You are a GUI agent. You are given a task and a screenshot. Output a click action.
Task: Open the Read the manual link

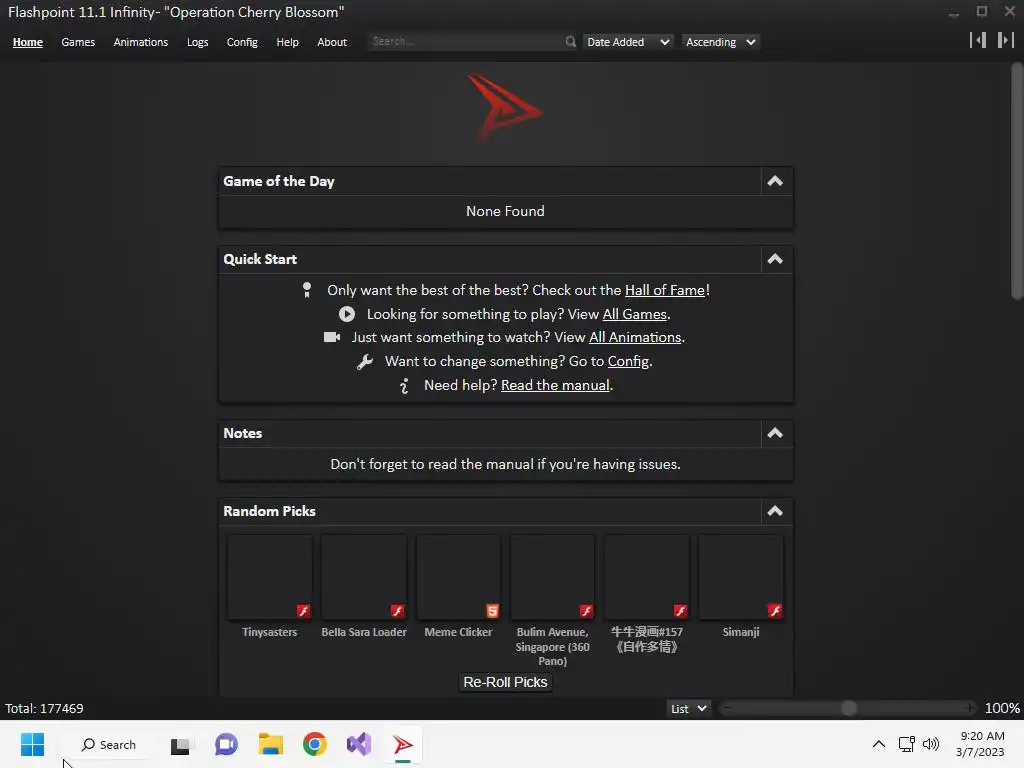click(x=555, y=385)
